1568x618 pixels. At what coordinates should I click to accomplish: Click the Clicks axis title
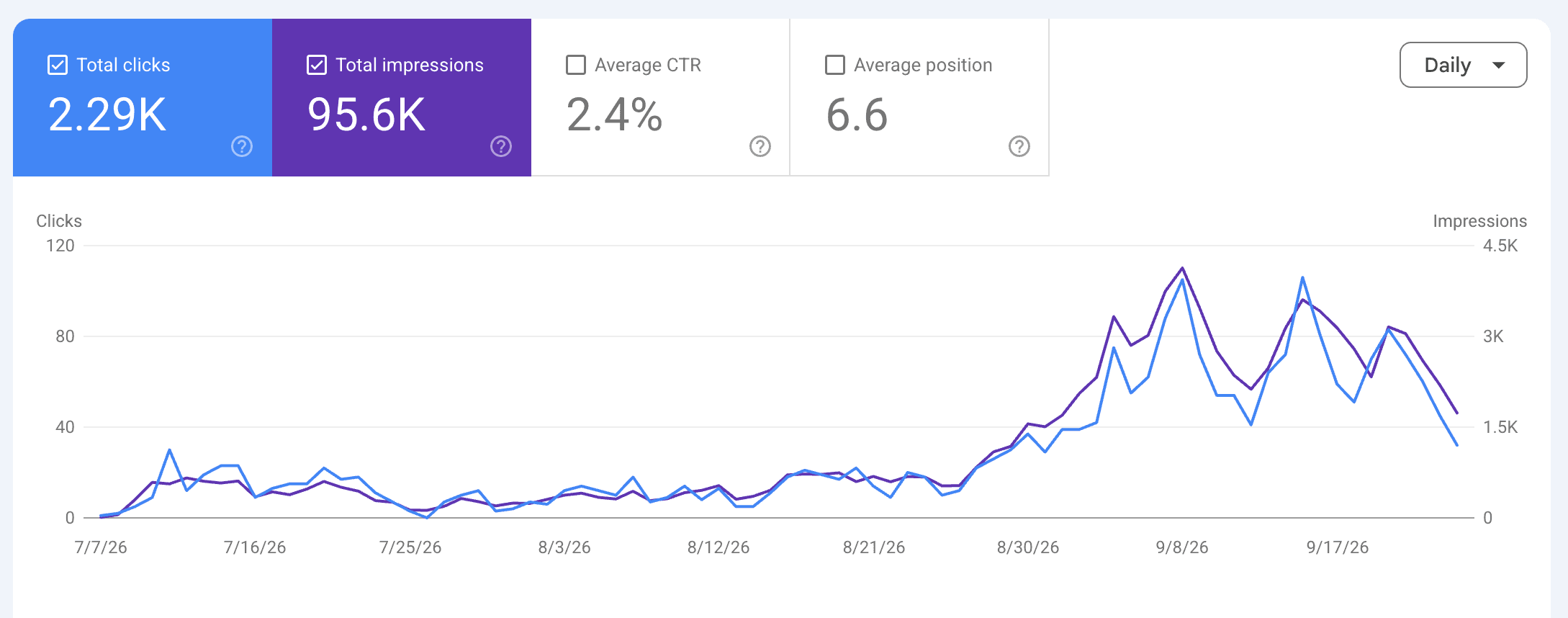[x=59, y=221]
